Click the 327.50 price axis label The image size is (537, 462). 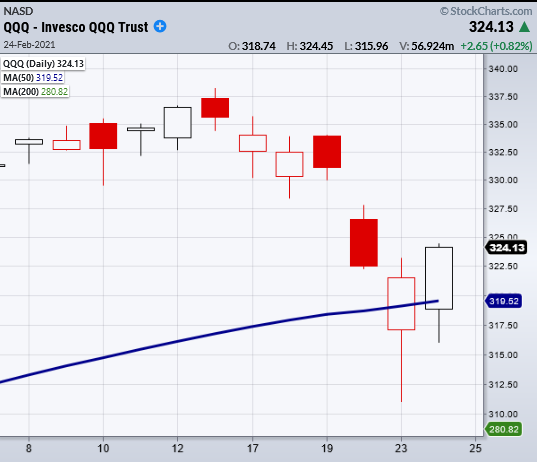[x=502, y=209]
